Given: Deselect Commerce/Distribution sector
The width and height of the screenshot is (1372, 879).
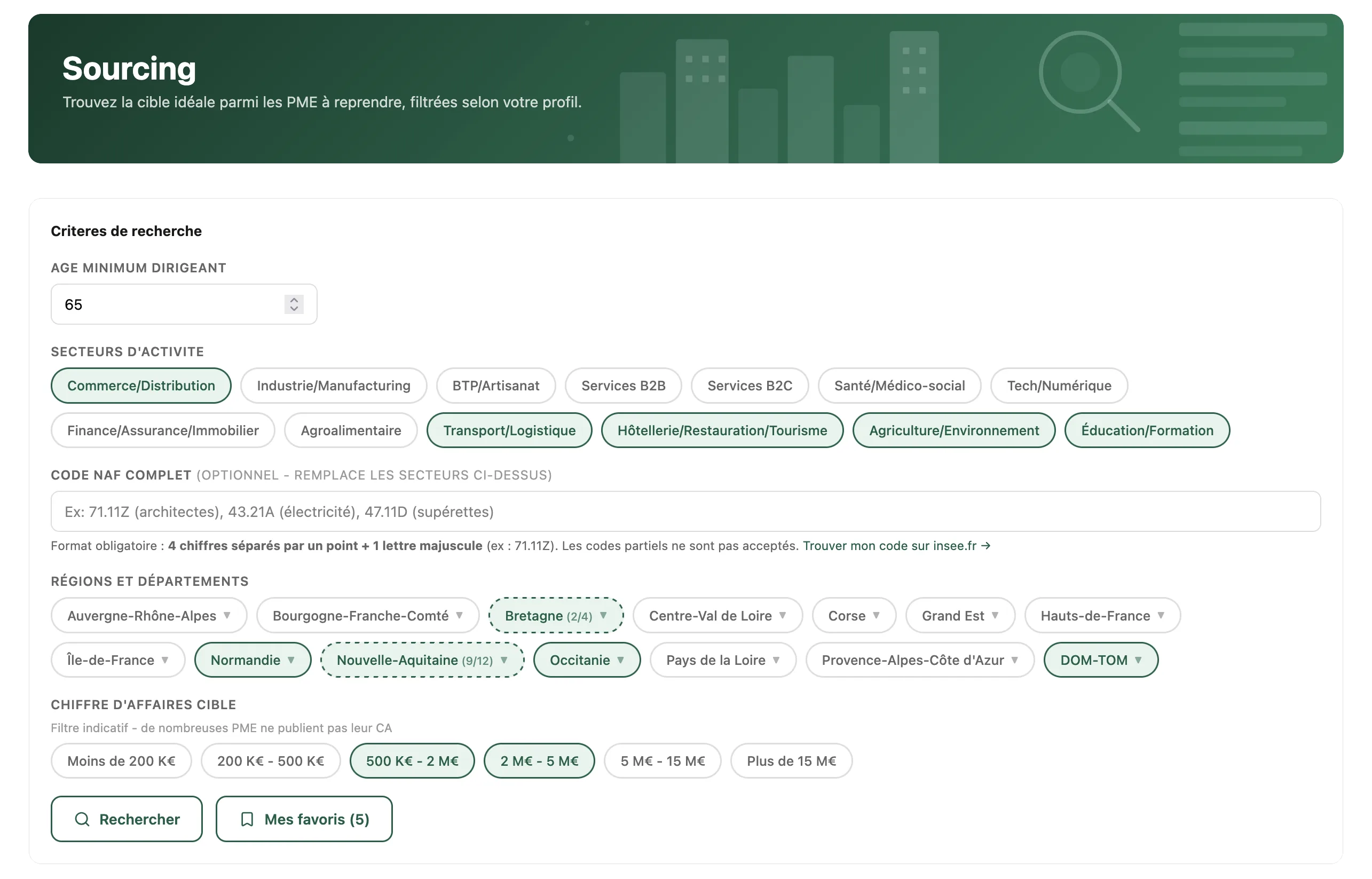Looking at the screenshot, I should click(141, 385).
